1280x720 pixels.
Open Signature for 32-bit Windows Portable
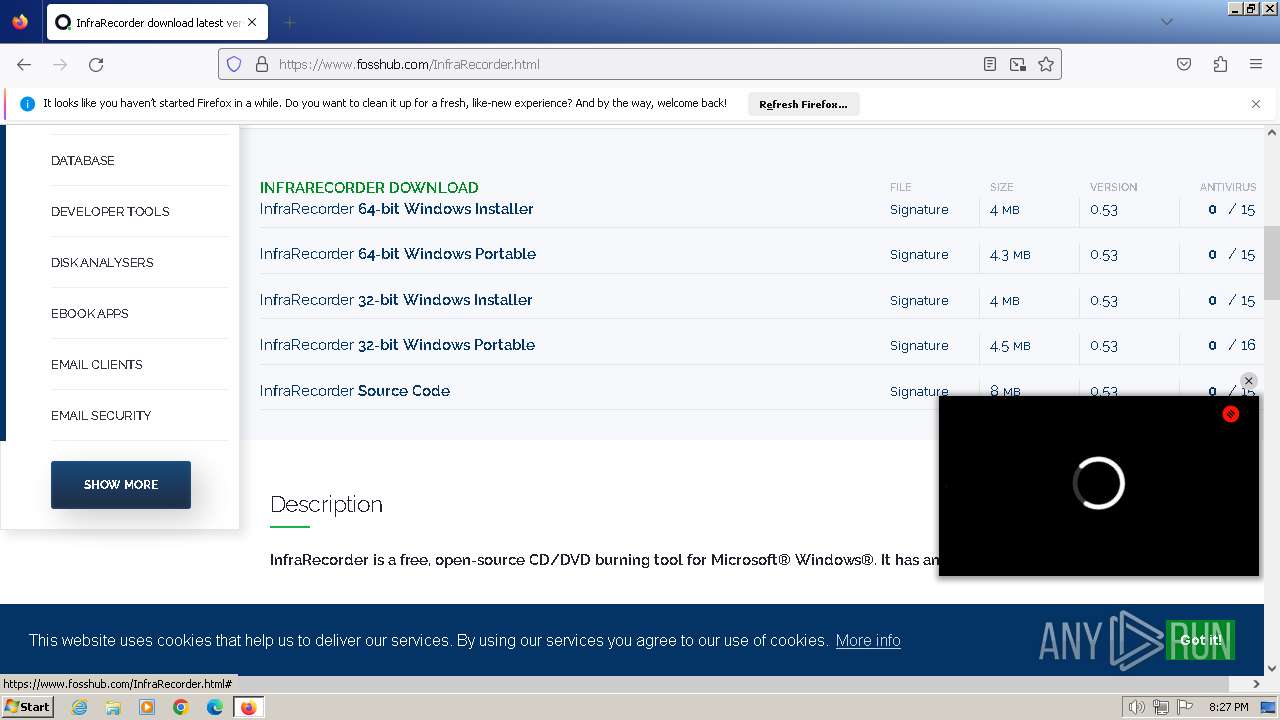pyautogui.click(x=919, y=346)
